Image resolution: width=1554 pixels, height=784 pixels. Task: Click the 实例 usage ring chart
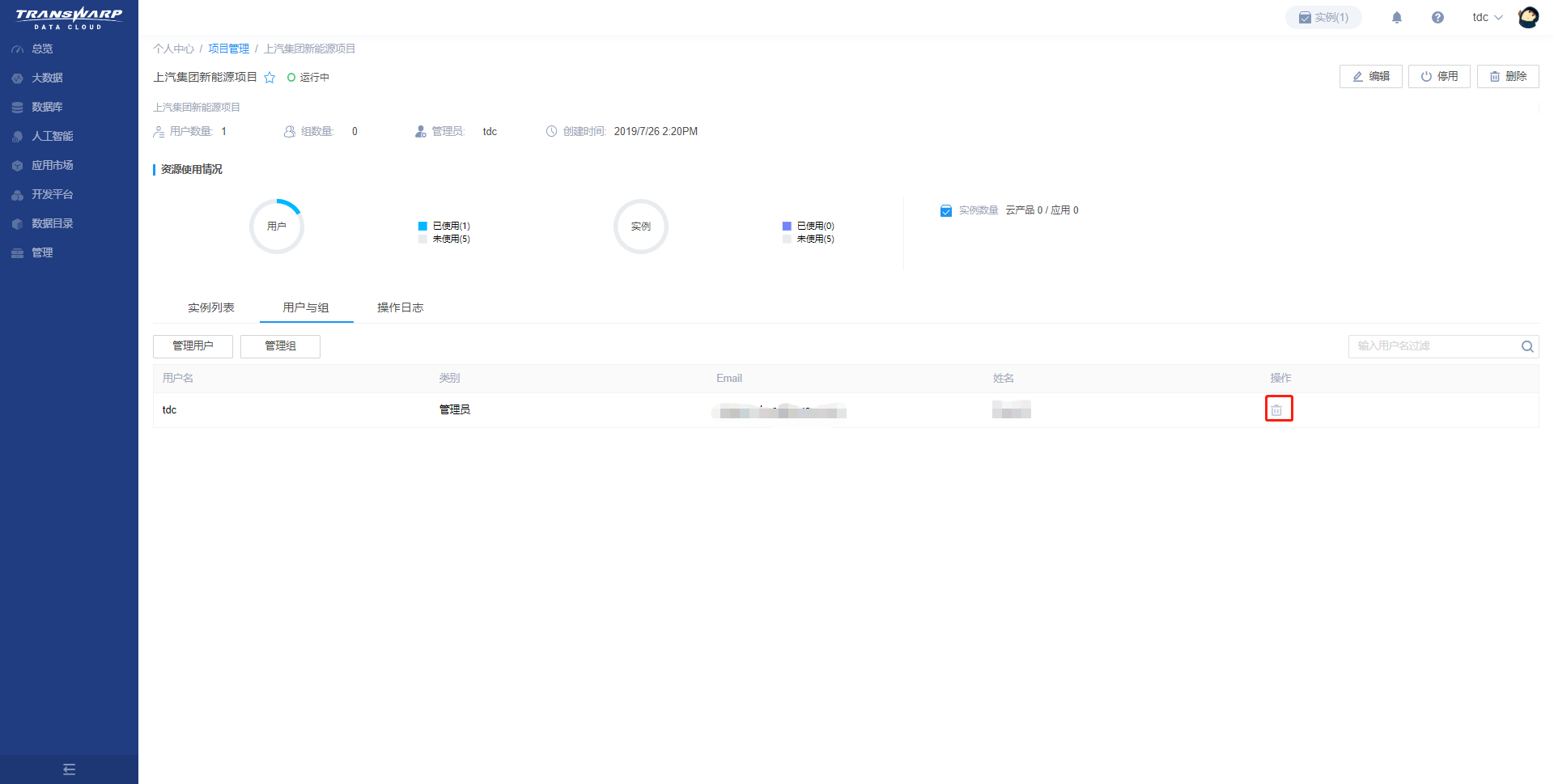click(x=641, y=227)
